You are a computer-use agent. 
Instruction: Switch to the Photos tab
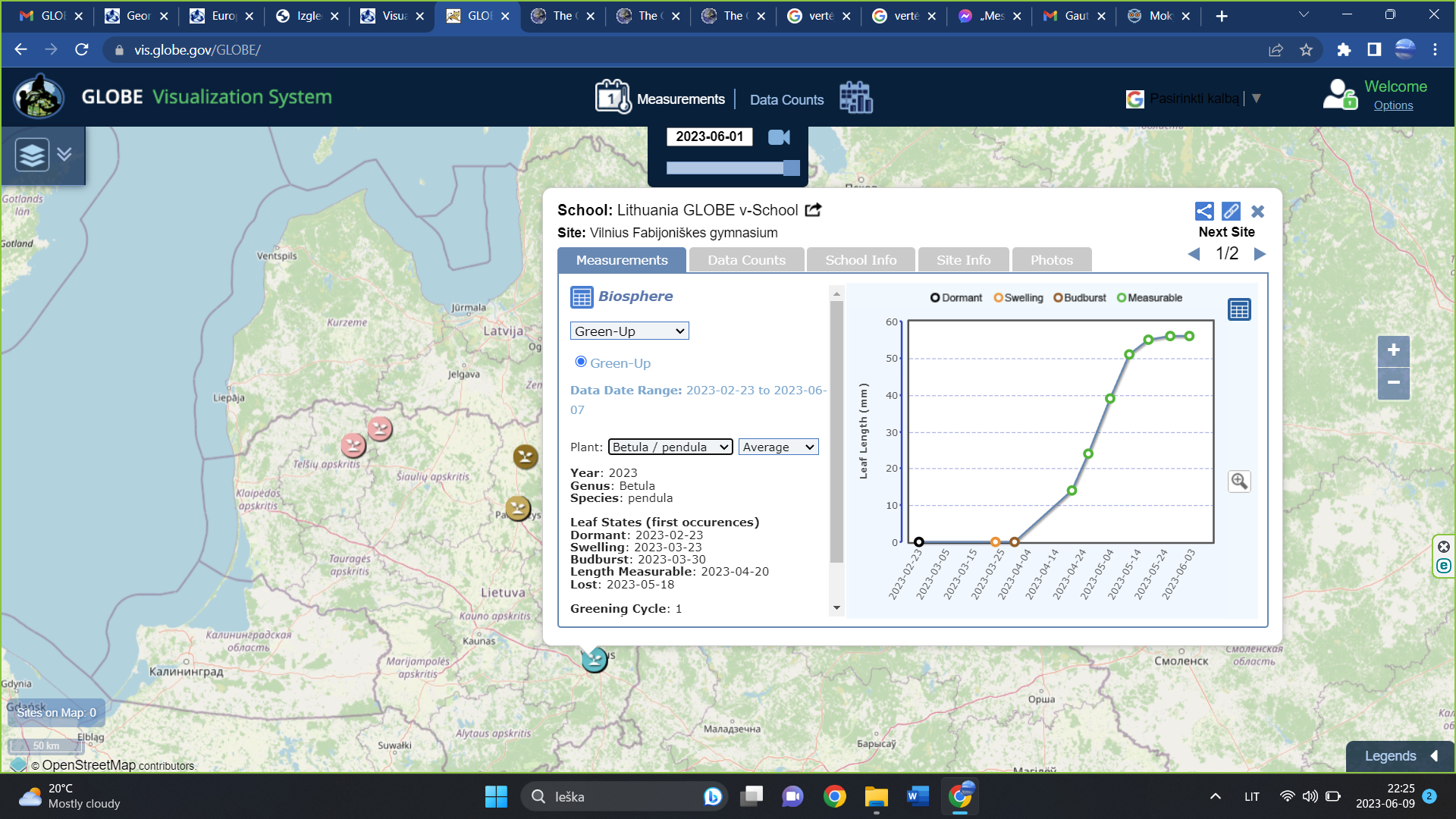[1051, 260]
